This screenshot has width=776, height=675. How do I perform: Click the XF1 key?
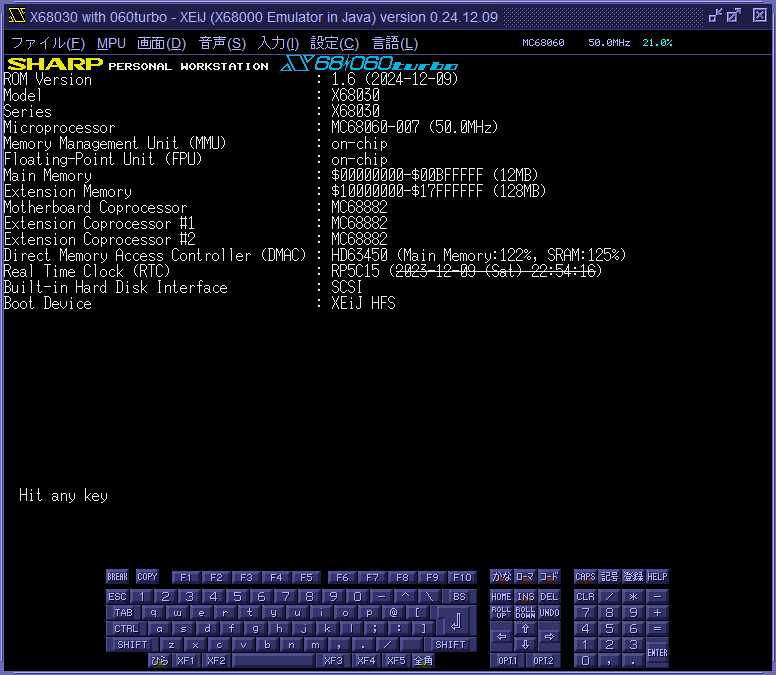click(x=186, y=661)
